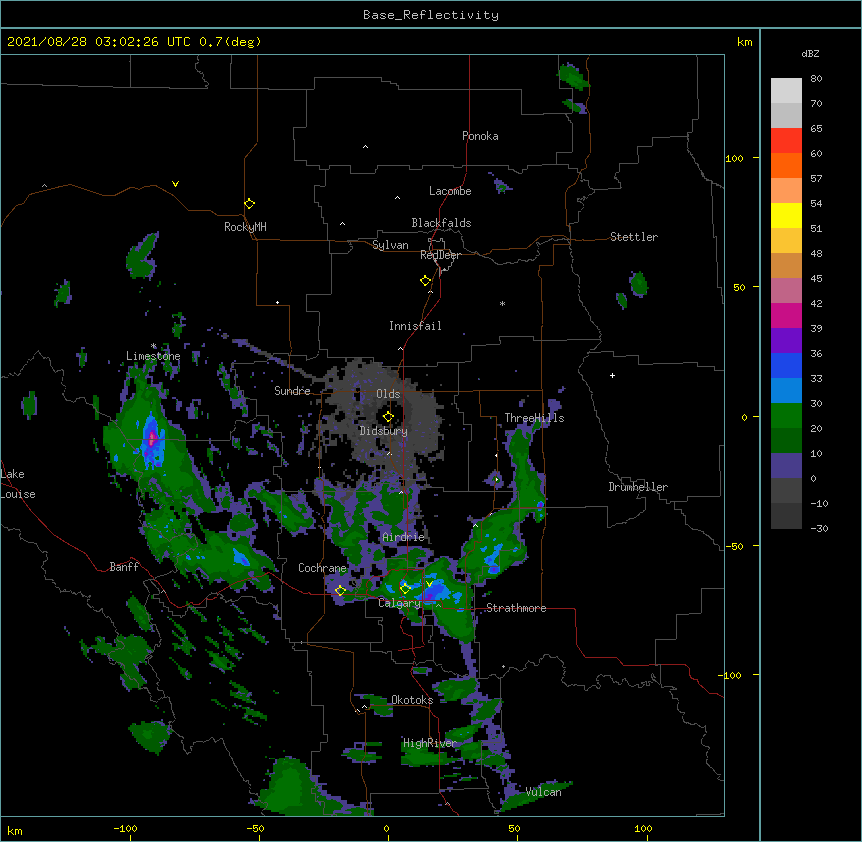The width and height of the screenshot is (862, 842).
Task: Click the RockyMH label
Action: pyautogui.click(x=245, y=227)
